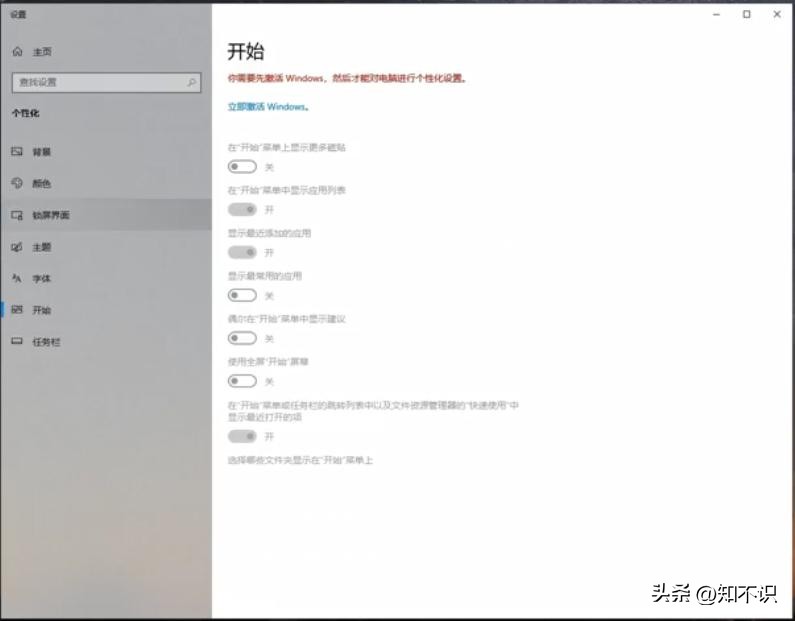Enable 使用全屏"开始"屏幕 switch

click(242, 381)
